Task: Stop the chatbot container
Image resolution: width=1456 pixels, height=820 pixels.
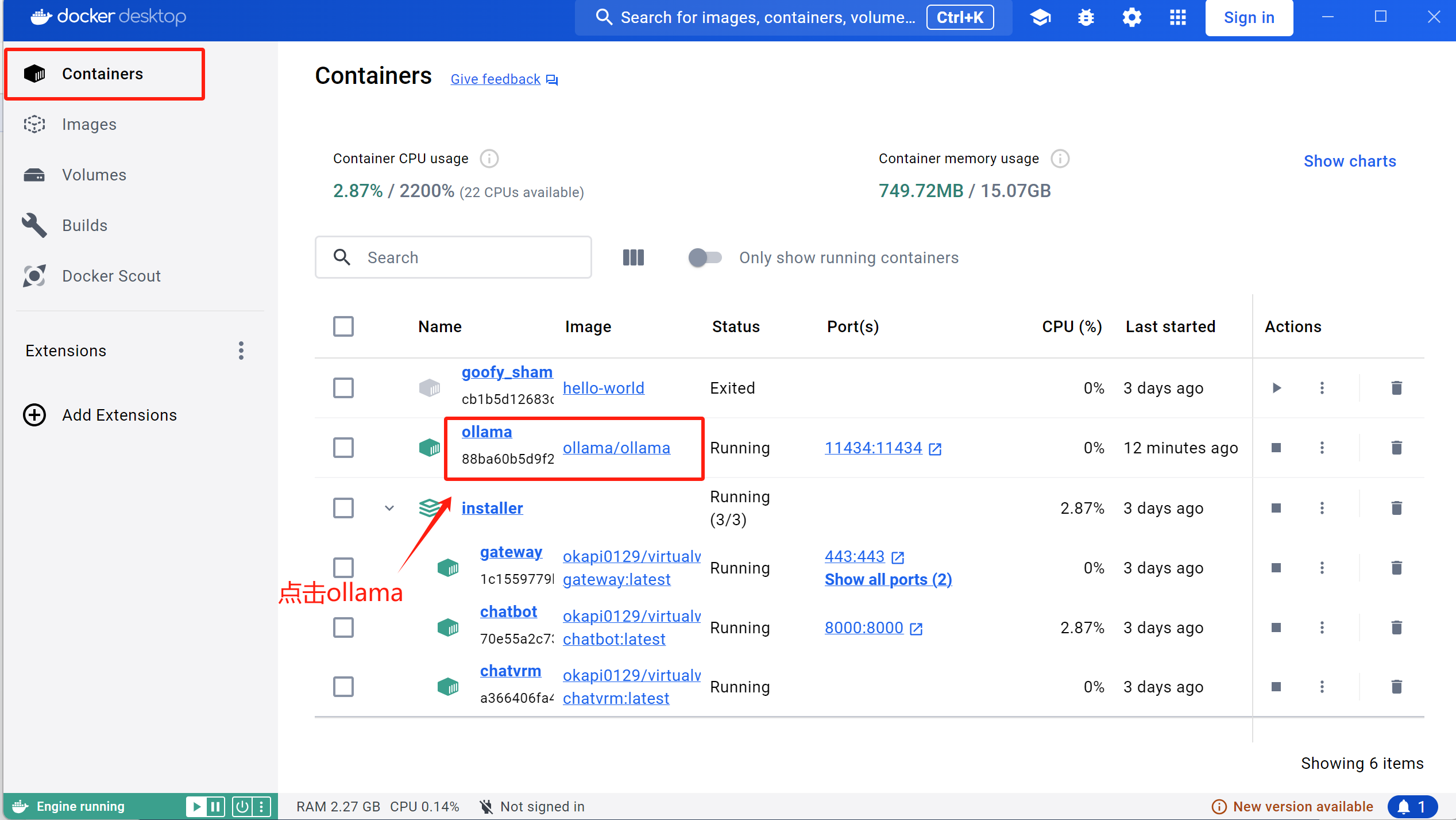Action: coord(1276,627)
